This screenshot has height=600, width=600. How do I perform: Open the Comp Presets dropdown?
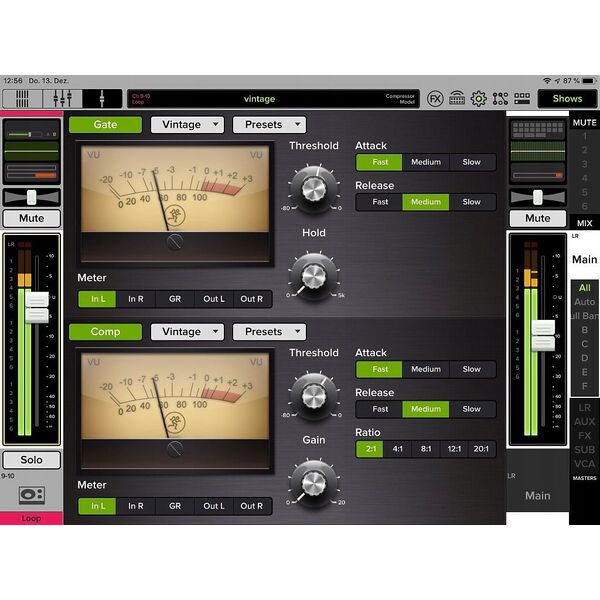(269, 332)
